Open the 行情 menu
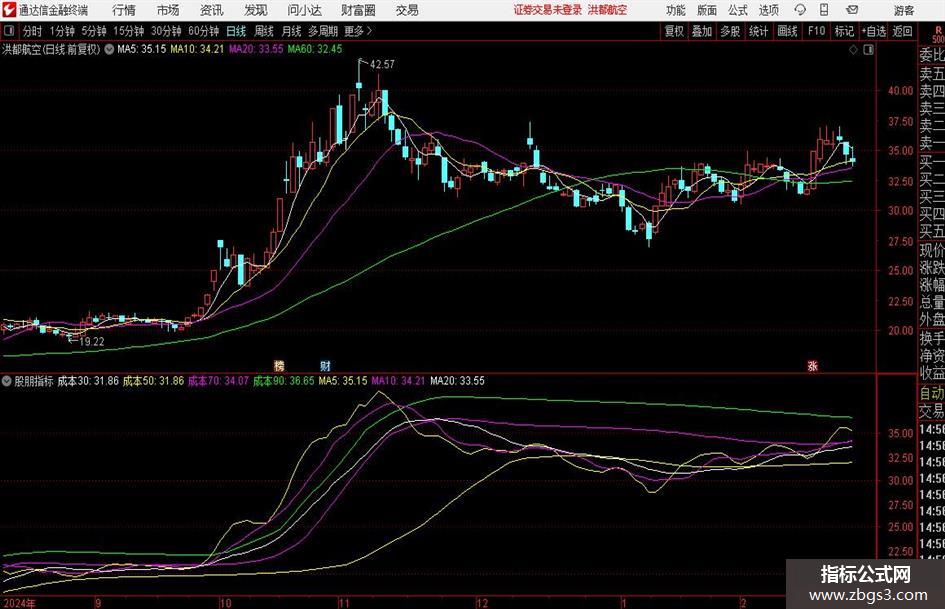This screenshot has height=609, width=945. pos(124,10)
